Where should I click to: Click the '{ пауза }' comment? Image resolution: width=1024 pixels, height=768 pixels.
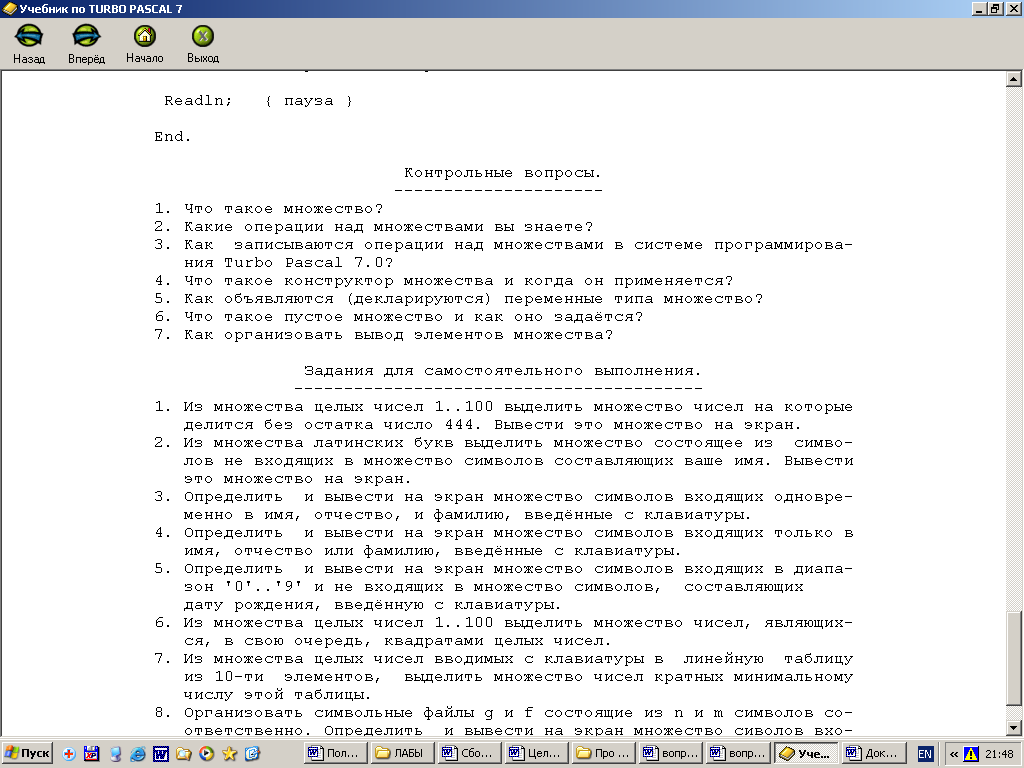309,101
